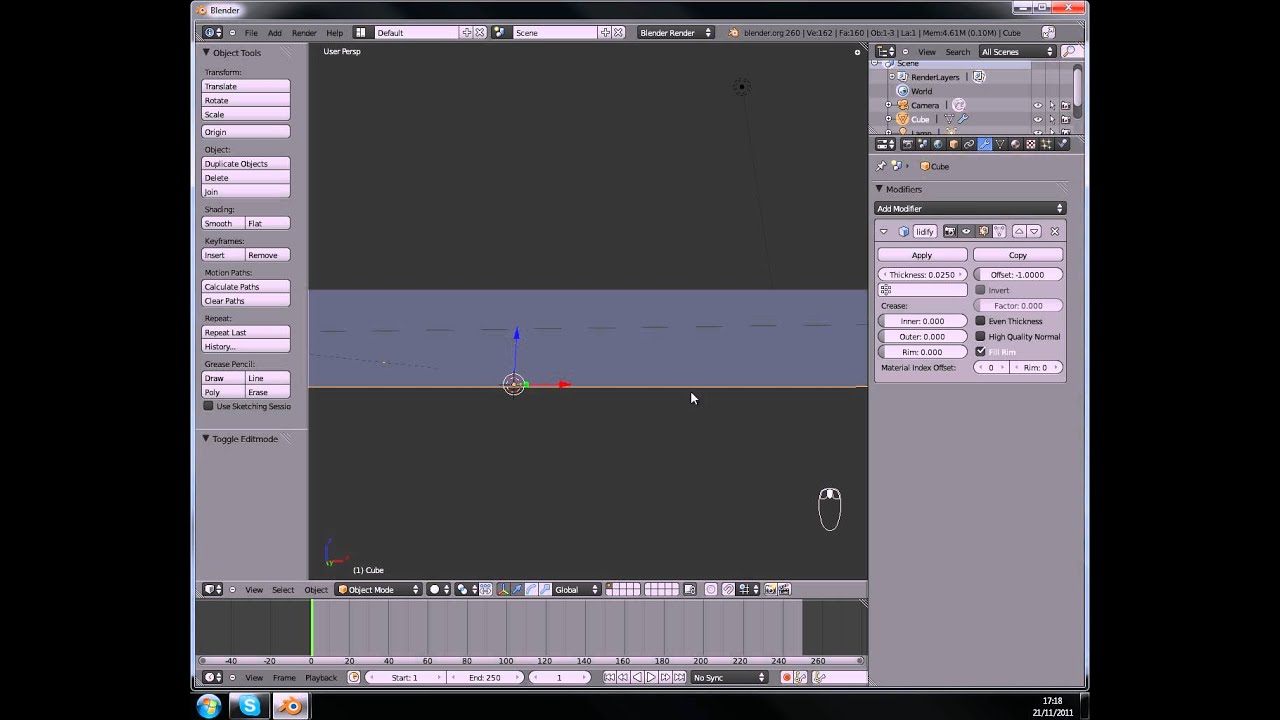Open the No Sync dropdown in timeline
The image size is (1280, 720).
coord(728,677)
